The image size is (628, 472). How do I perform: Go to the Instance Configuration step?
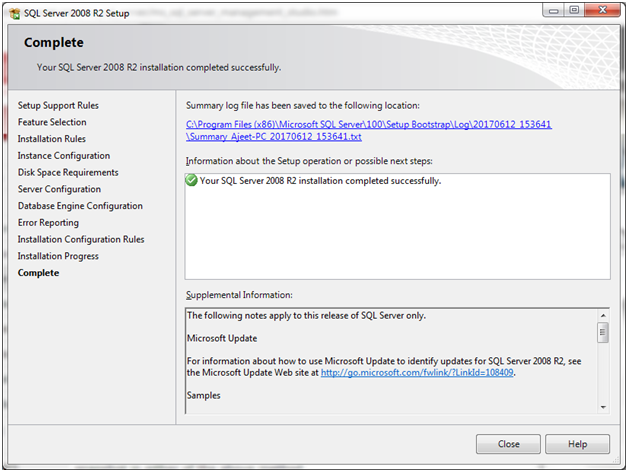(64, 156)
